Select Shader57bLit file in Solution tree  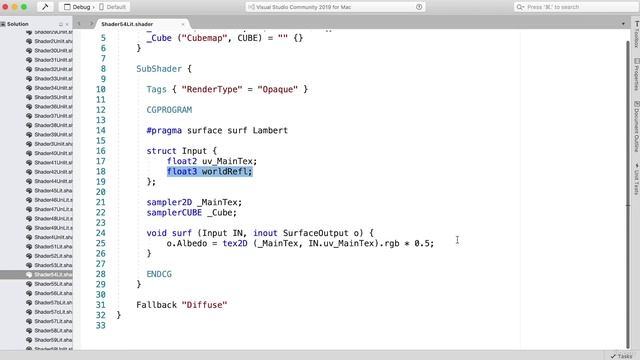pos(53,302)
